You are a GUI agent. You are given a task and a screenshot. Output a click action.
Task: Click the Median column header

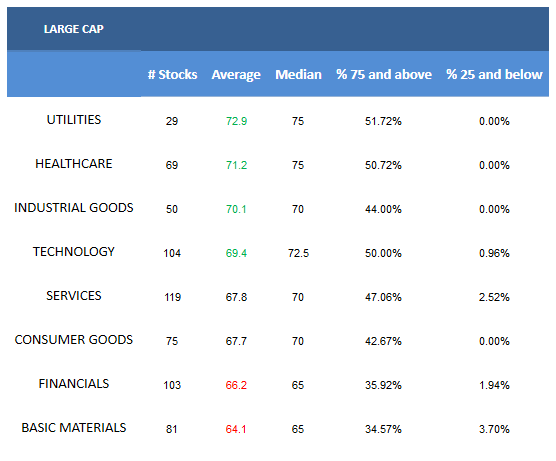298,74
